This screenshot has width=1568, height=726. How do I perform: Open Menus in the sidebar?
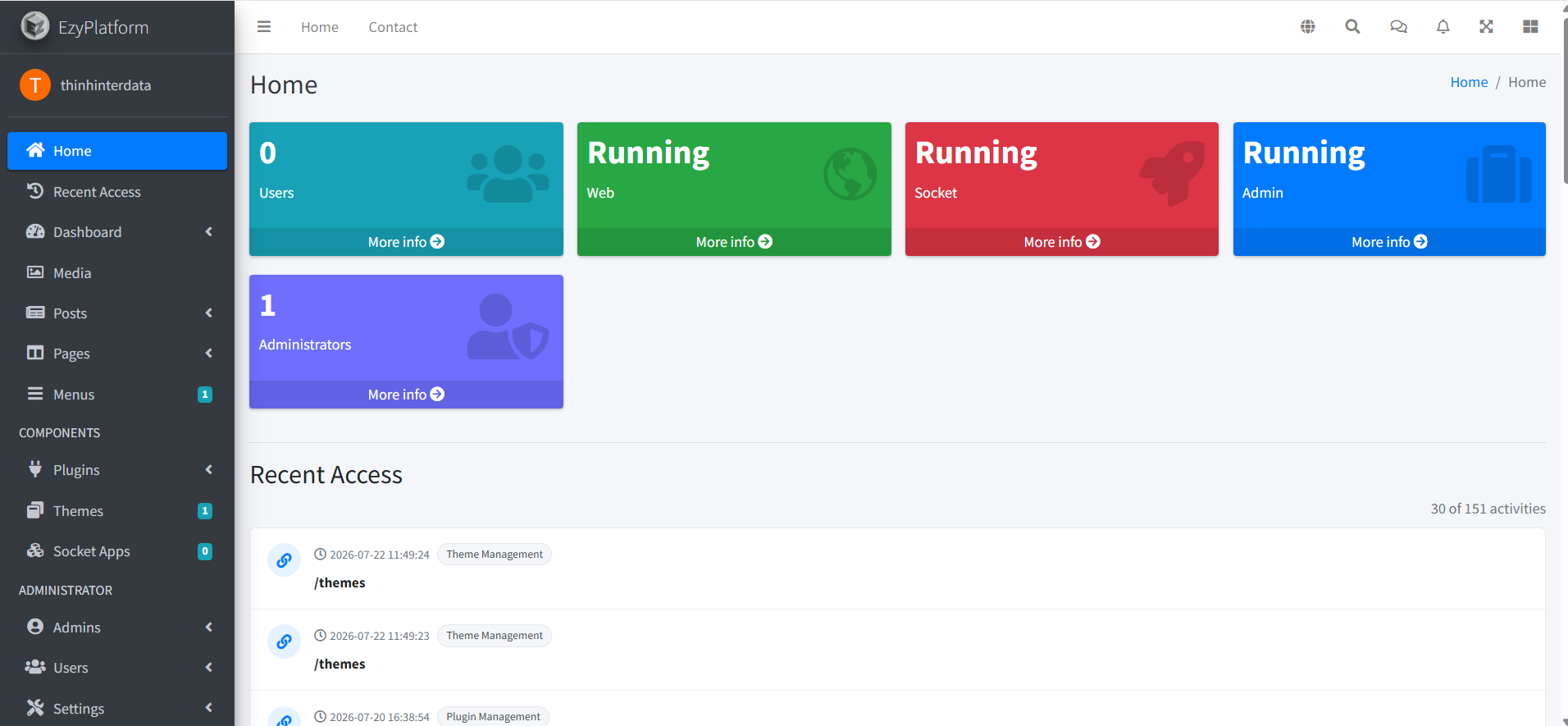tap(117, 395)
